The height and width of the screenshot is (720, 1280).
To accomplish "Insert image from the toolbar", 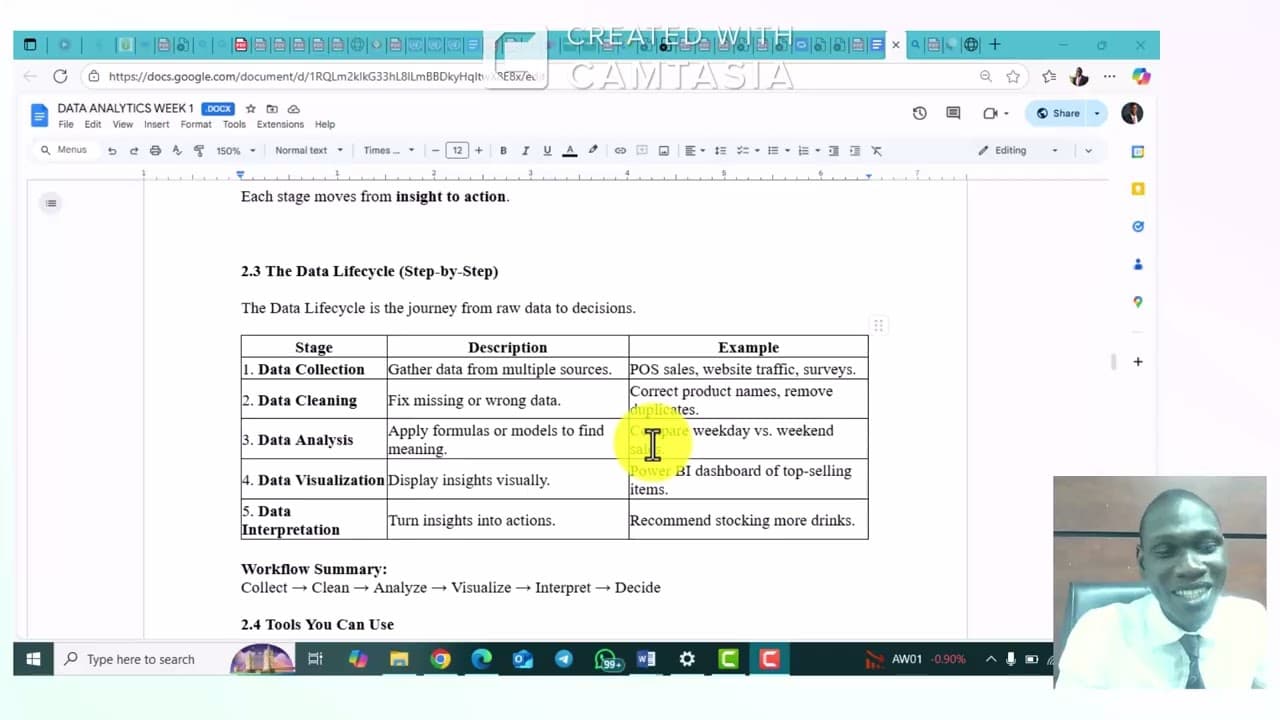I will (663, 151).
